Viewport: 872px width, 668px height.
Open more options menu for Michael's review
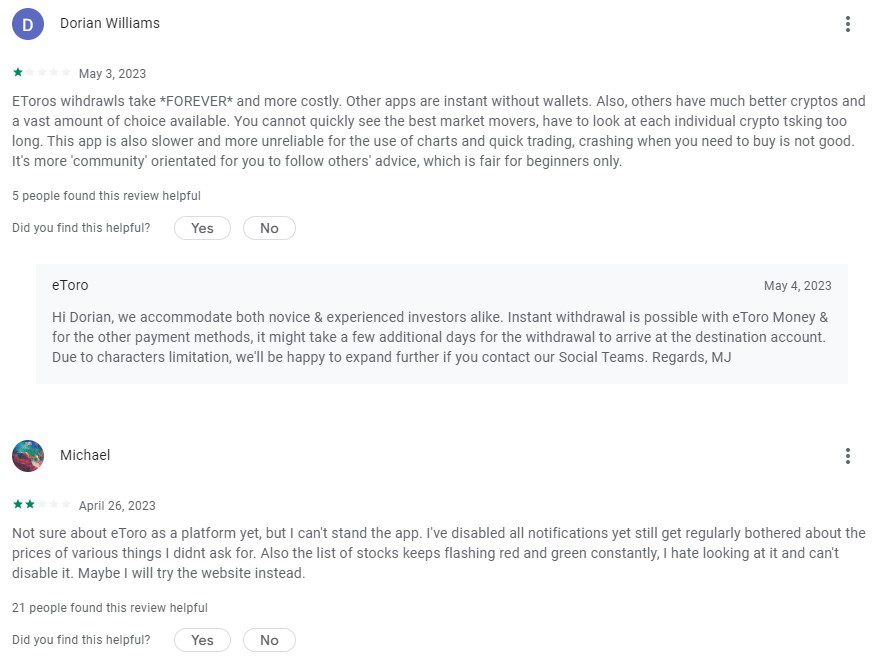[x=848, y=456]
